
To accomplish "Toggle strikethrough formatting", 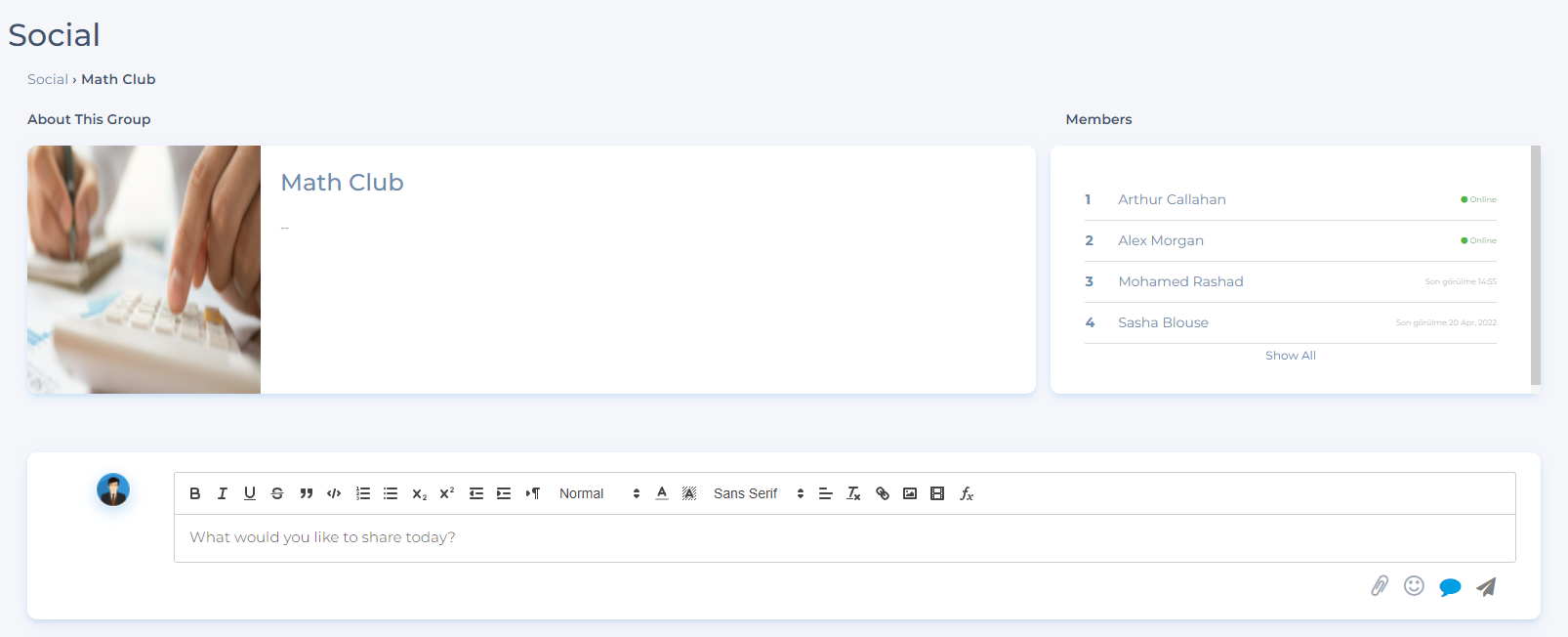I will [x=277, y=493].
